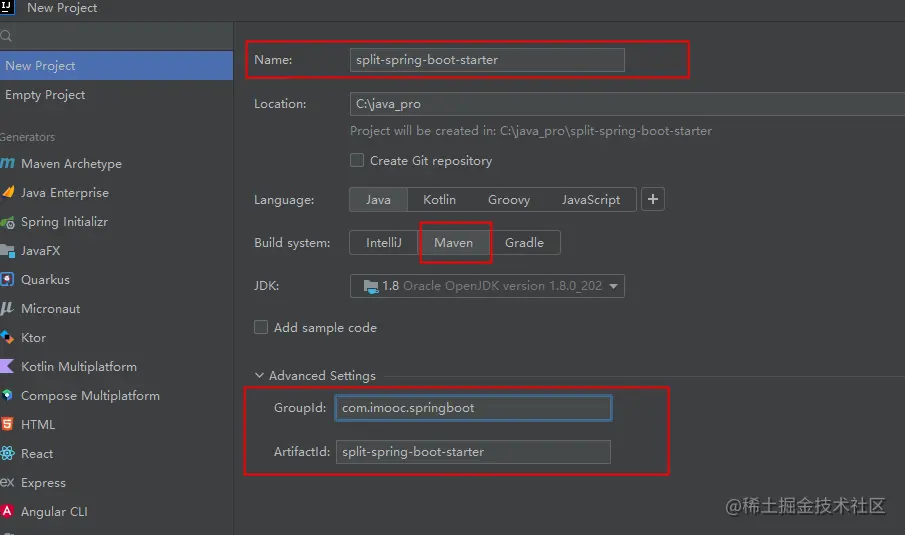Focus the project Name input field
The image size is (905, 535).
[487, 60]
